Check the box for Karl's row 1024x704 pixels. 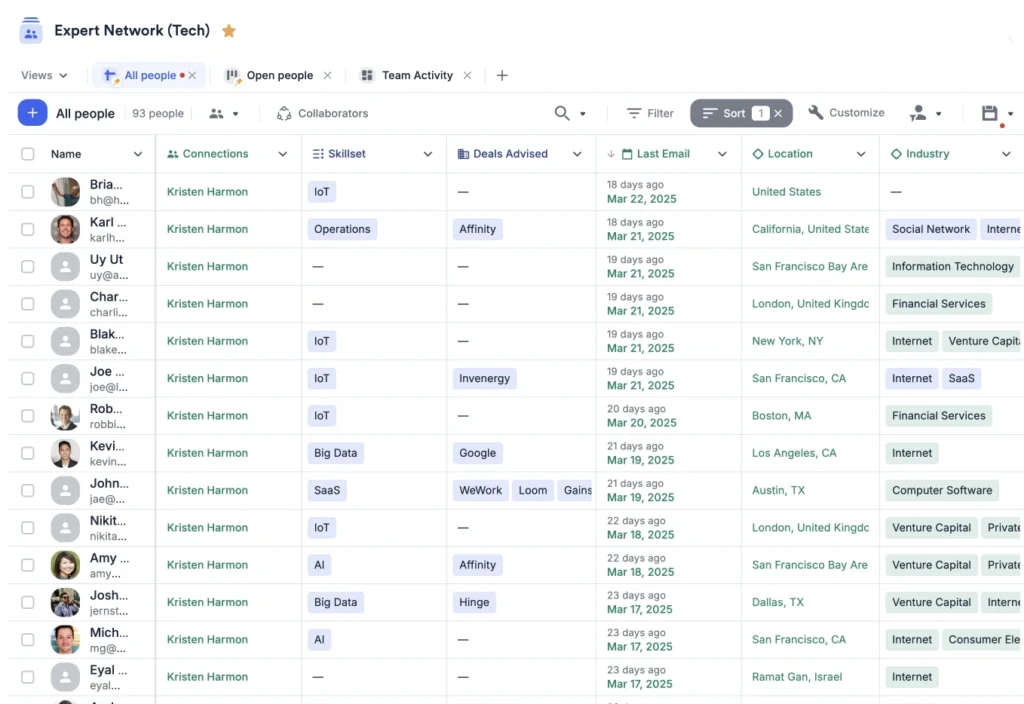click(x=28, y=229)
